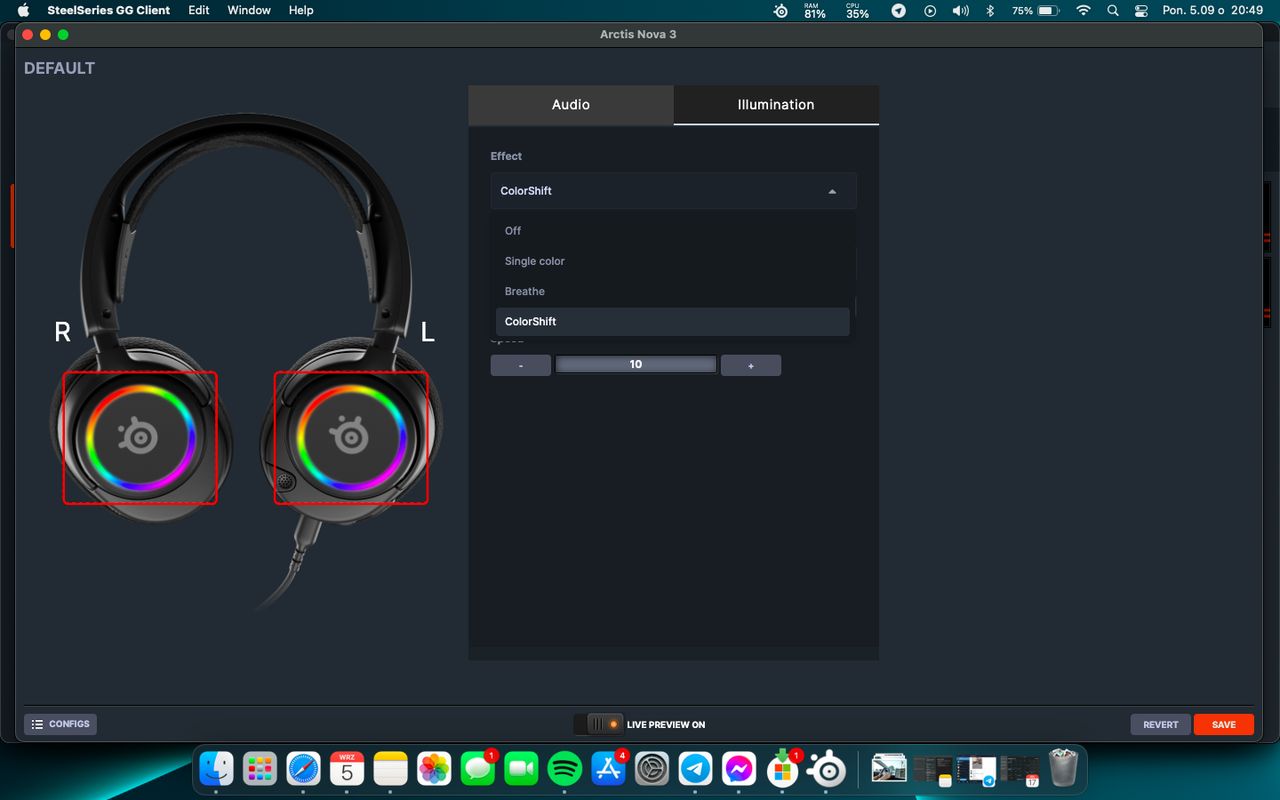Click SteelSeries icon in menu bar
The image size is (1280, 800).
(x=781, y=11)
